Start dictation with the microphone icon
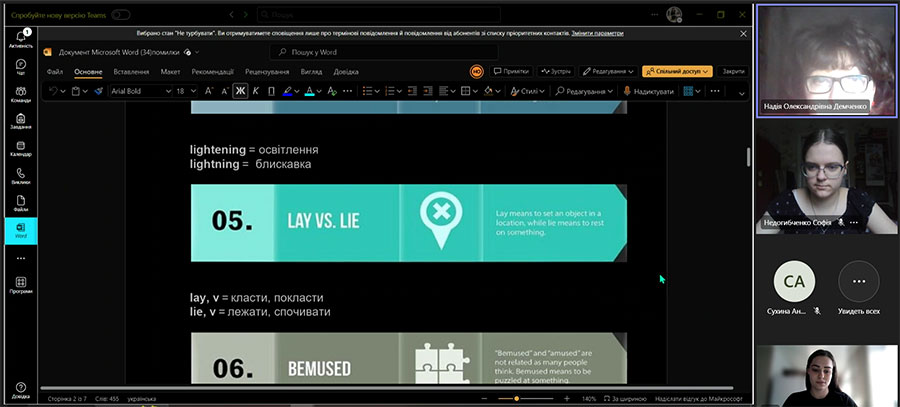Viewport: 900px width, 407px height. click(627, 91)
